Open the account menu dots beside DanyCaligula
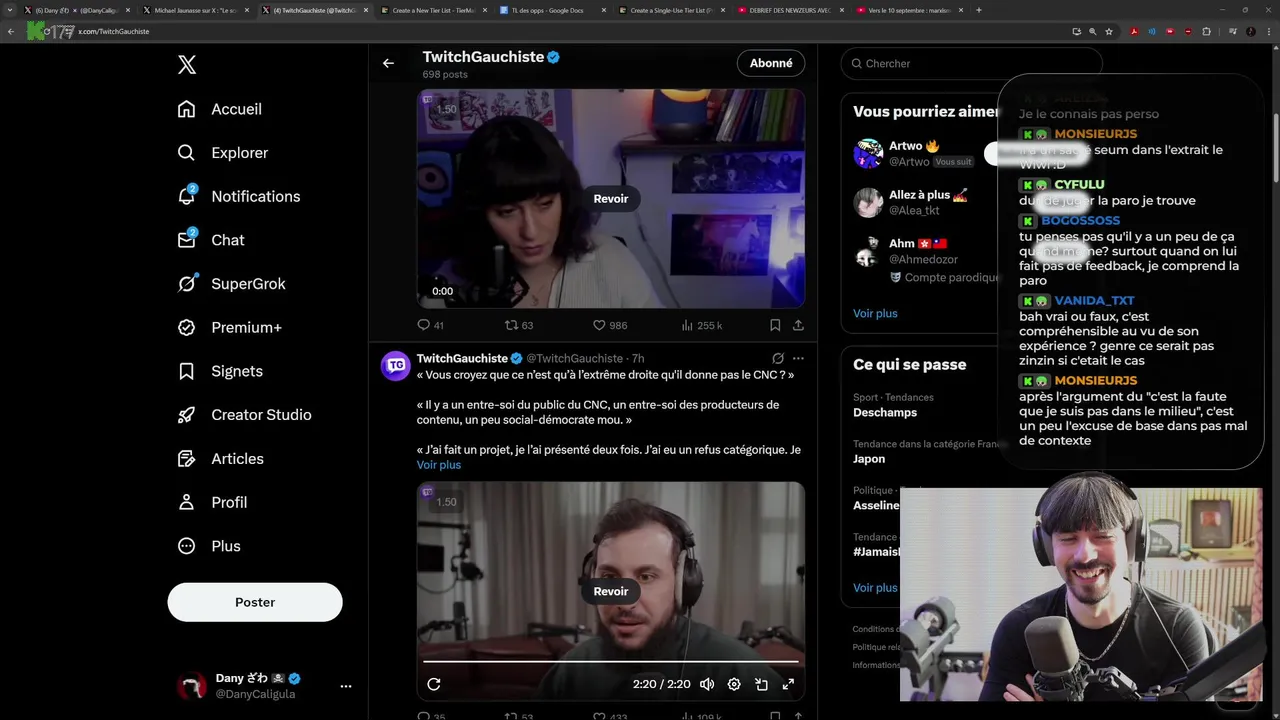1280x720 pixels. tap(346, 686)
